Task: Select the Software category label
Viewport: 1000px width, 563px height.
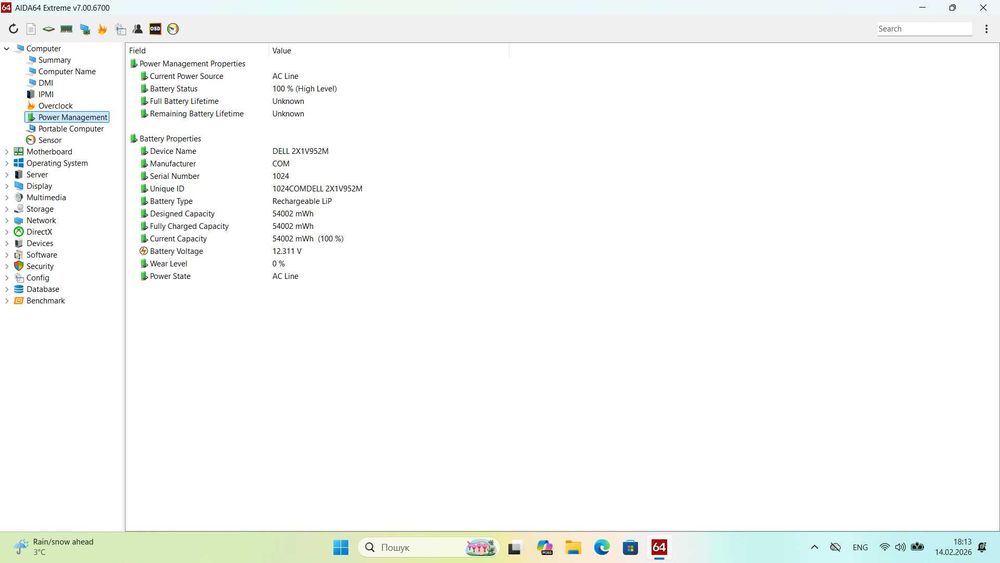Action: [x=41, y=255]
